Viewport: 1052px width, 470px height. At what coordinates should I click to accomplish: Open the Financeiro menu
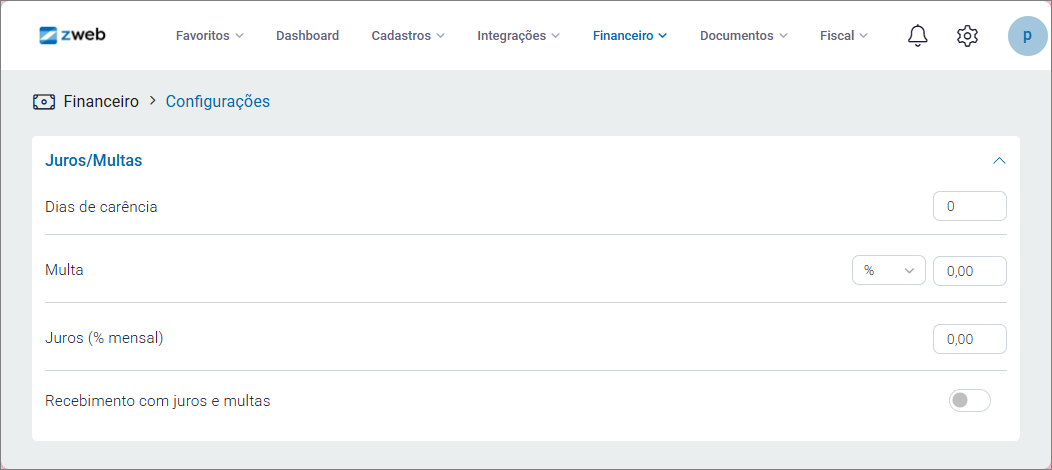(x=629, y=36)
